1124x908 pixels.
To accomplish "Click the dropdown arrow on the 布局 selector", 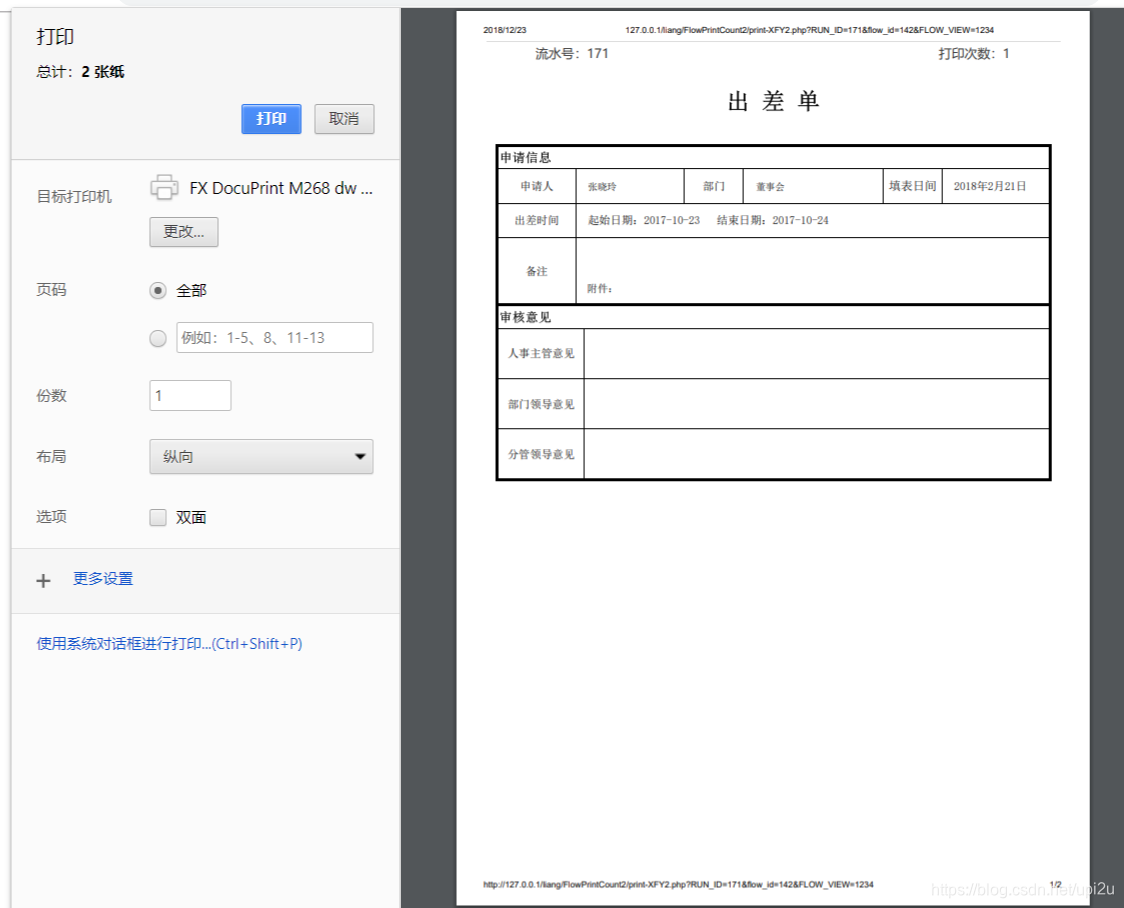I will 360,457.
